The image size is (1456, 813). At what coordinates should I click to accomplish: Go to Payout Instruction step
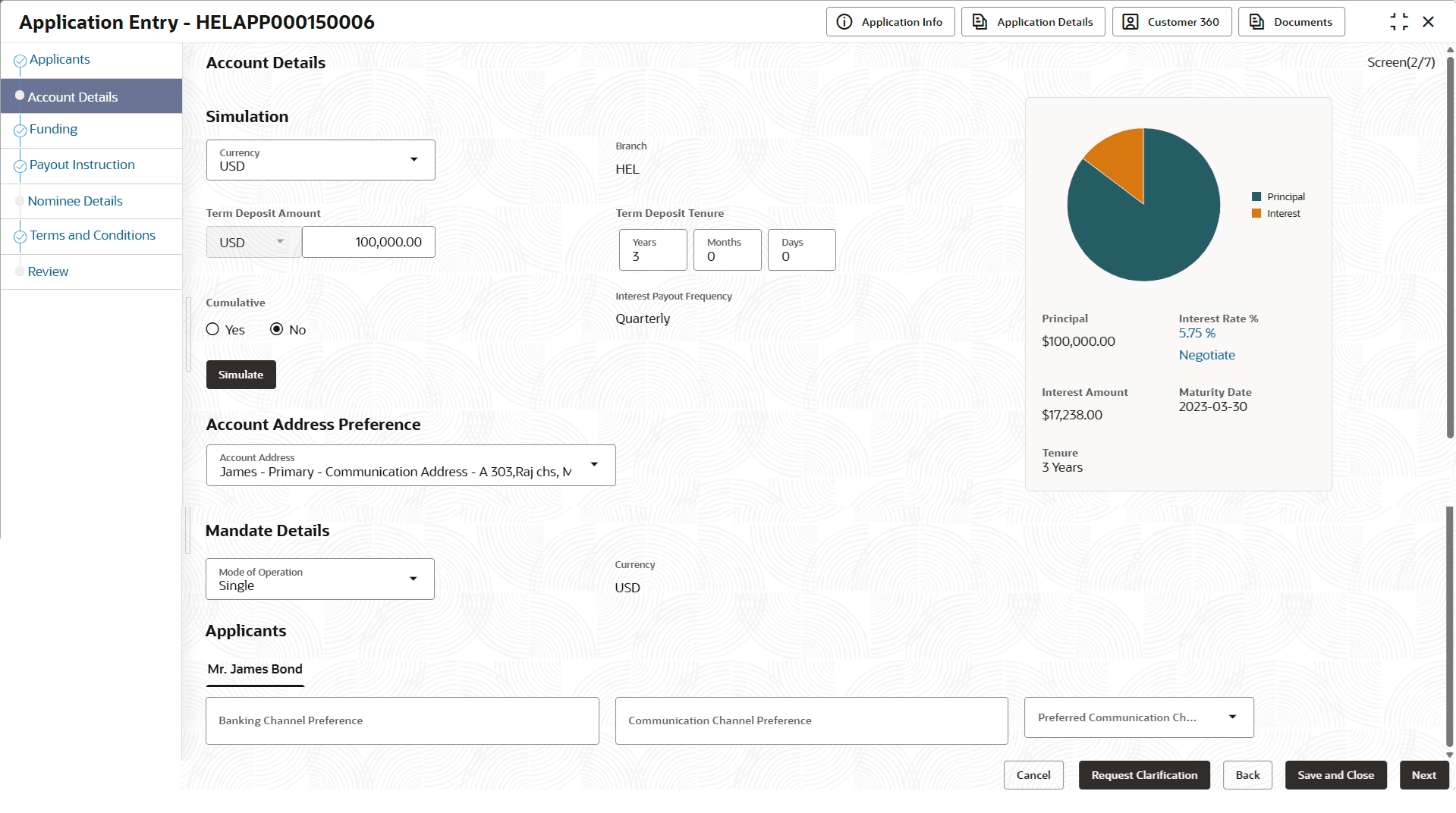coord(82,165)
